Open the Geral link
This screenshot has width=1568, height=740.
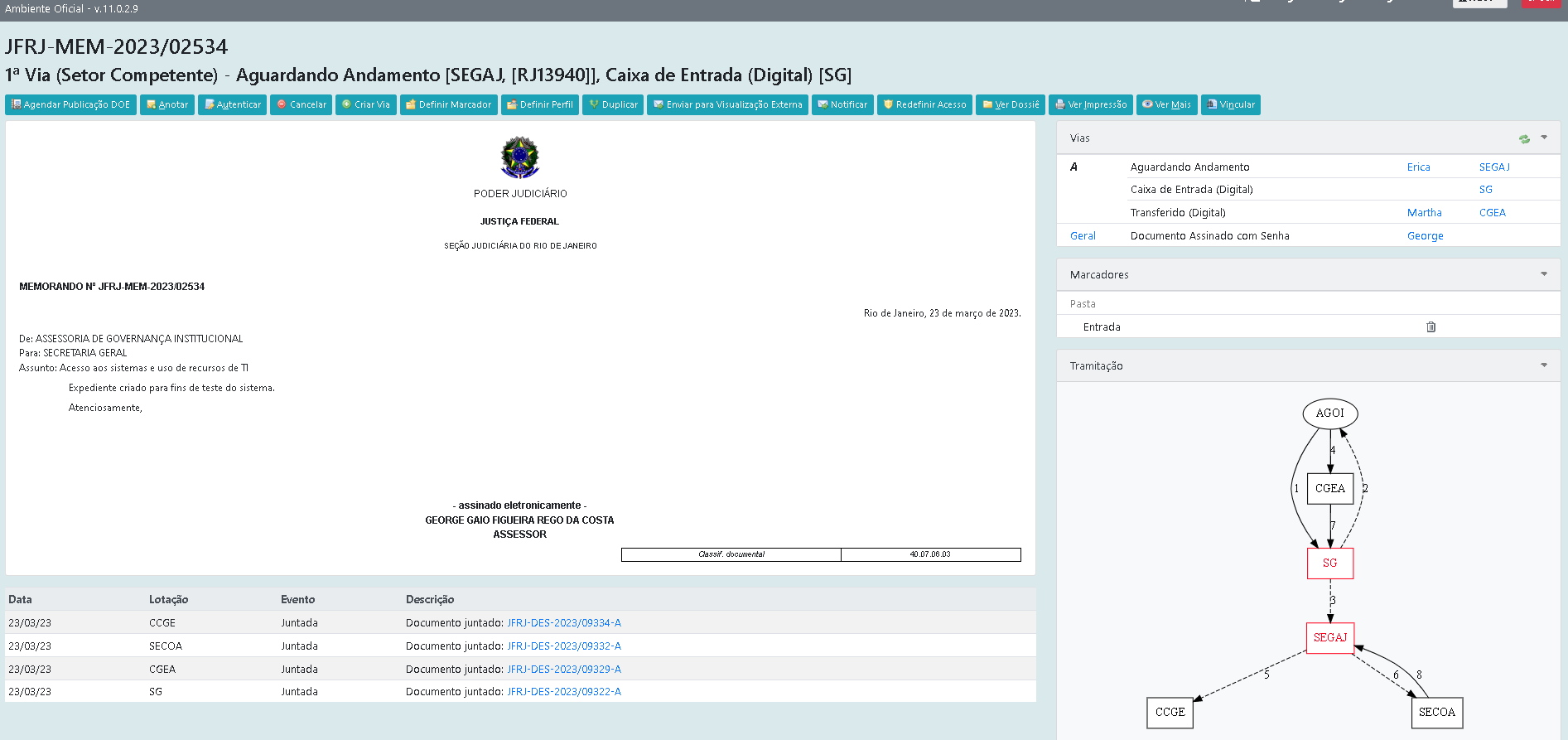point(1083,236)
